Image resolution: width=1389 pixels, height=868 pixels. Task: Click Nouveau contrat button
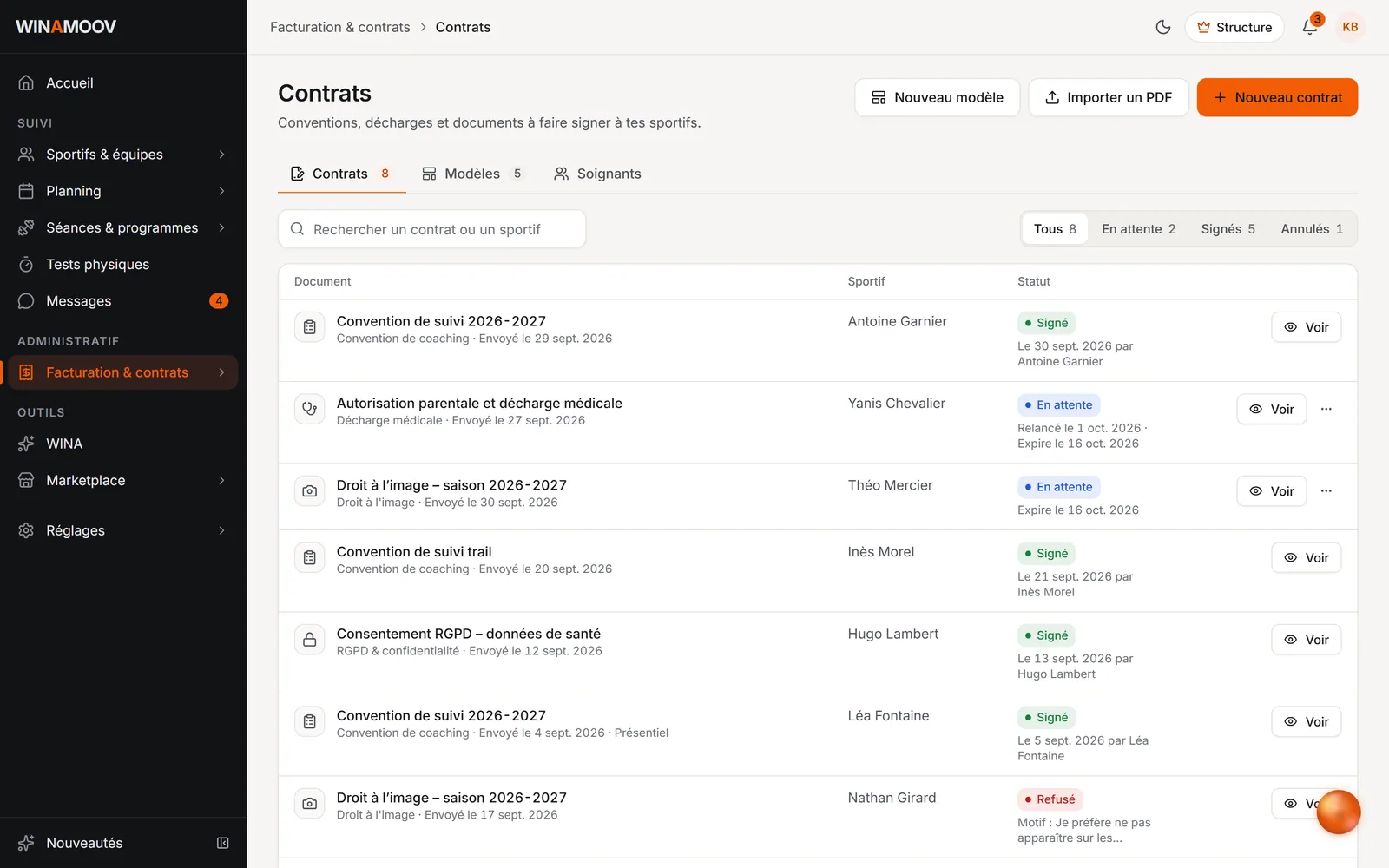[x=1277, y=97]
